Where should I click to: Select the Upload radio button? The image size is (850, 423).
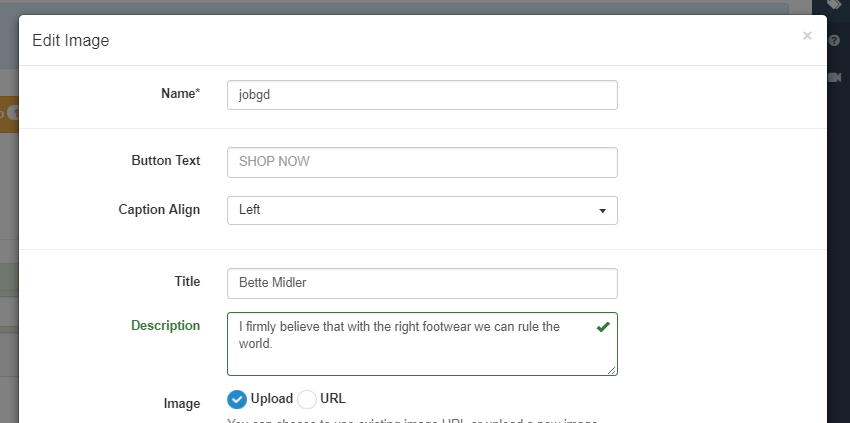pos(237,399)
